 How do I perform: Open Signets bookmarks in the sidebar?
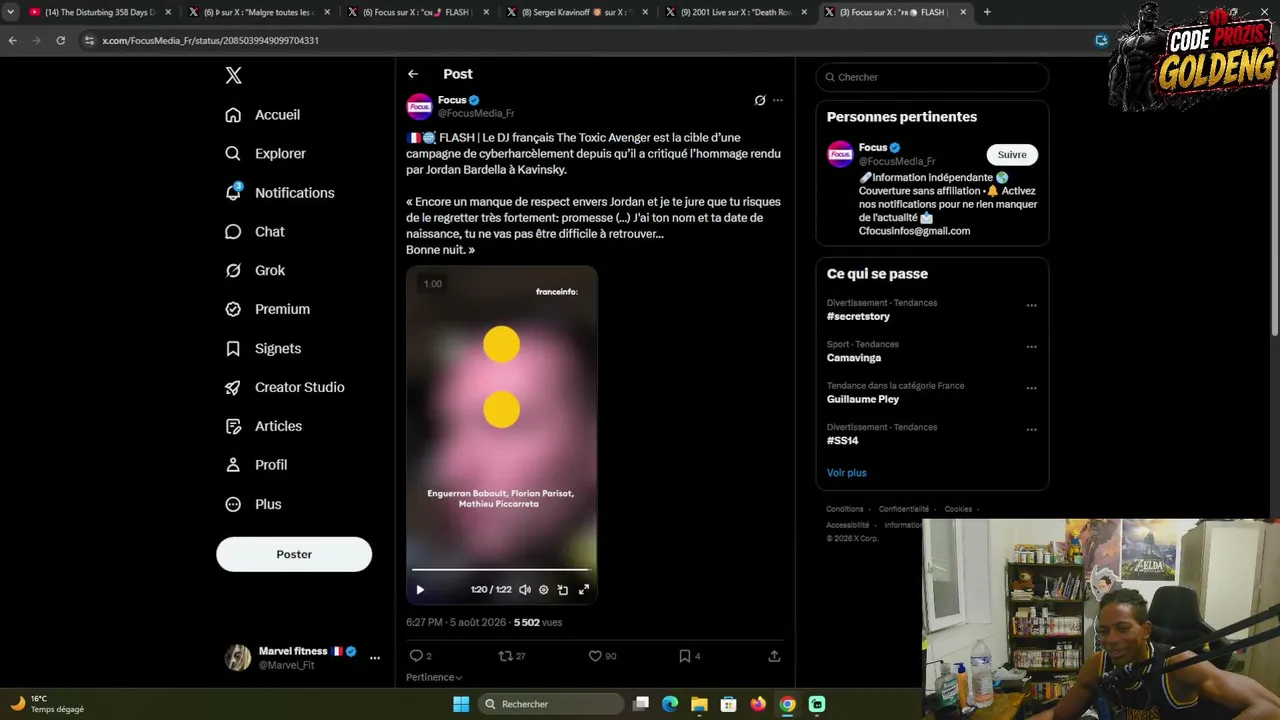tap(264, 349)
